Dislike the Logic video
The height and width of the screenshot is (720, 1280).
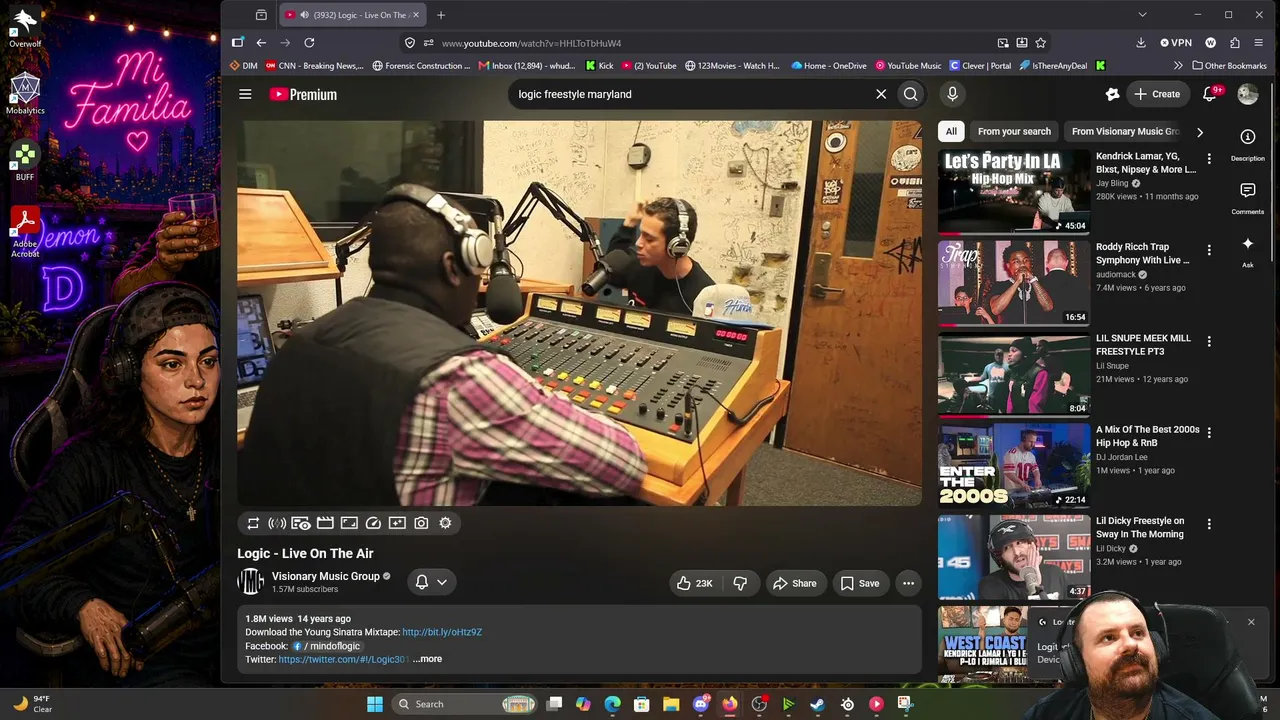740,583
